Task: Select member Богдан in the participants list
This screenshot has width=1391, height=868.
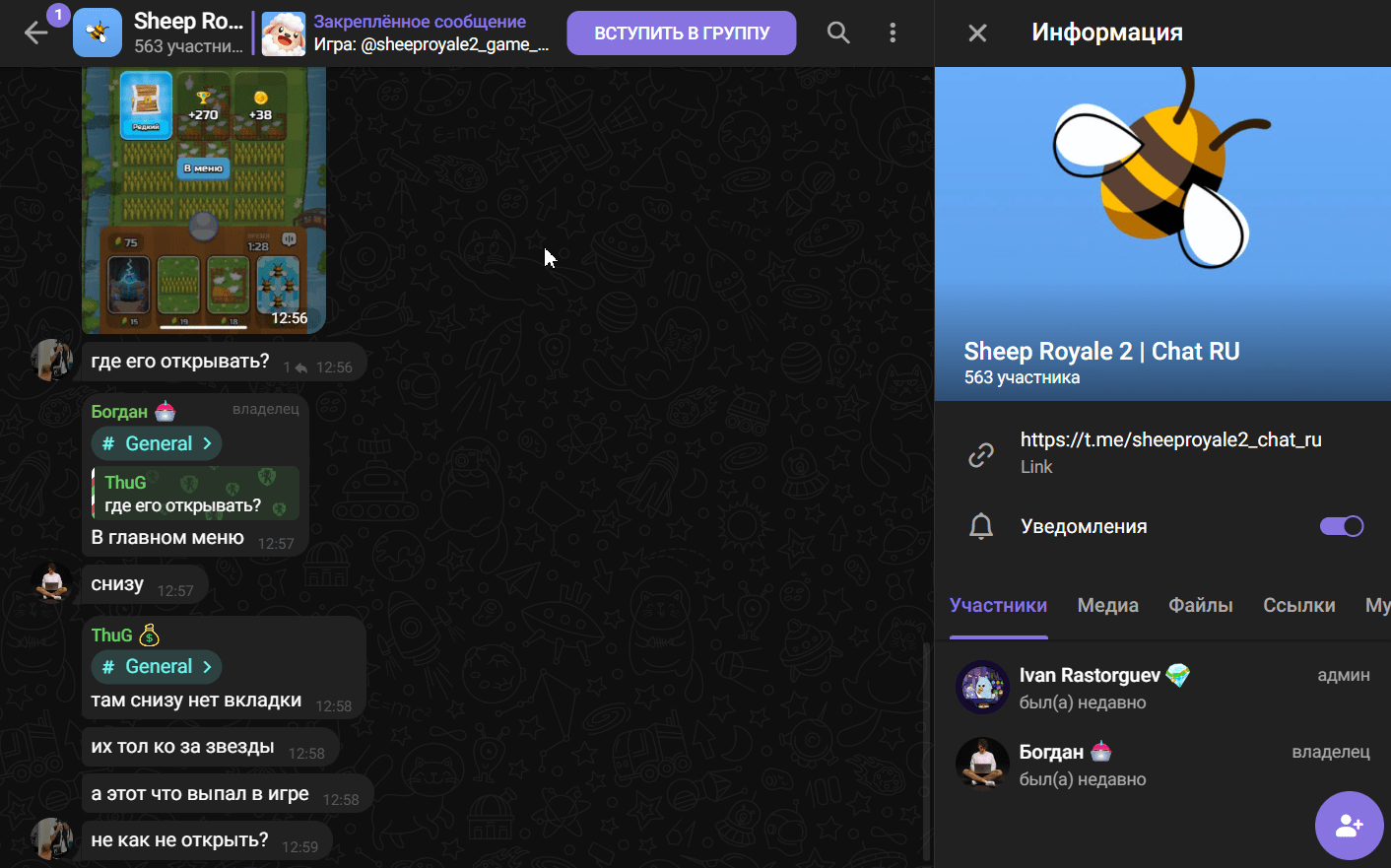Action: [1162, 765]
